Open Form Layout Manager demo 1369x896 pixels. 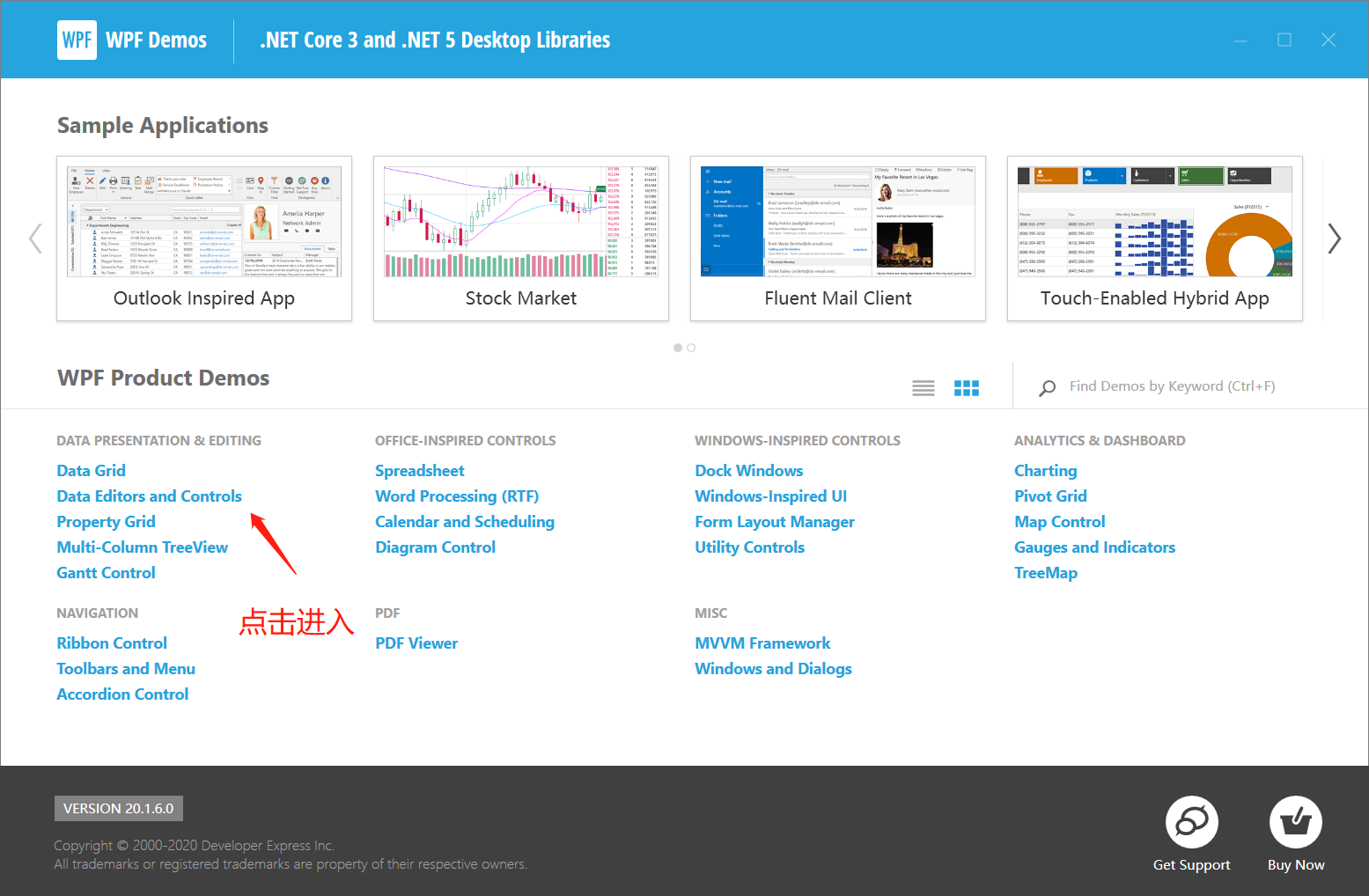point(775,522)
